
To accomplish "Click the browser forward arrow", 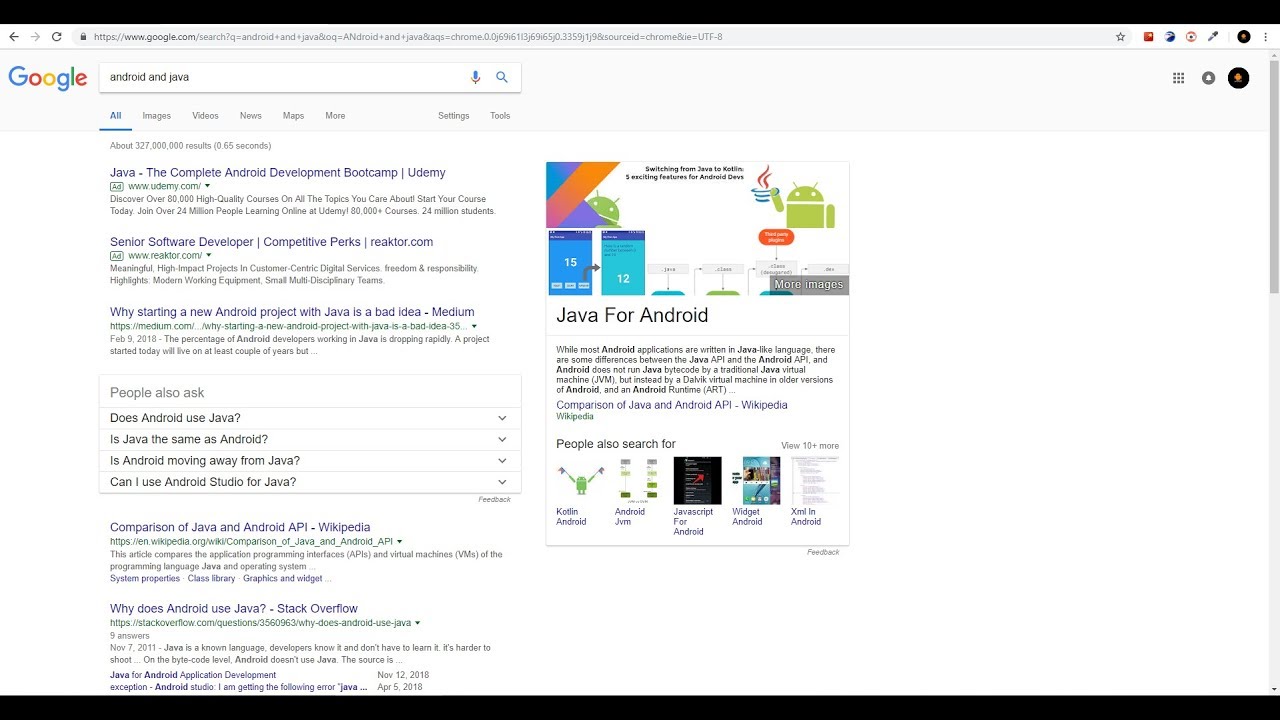I will [x=36, y=37].
